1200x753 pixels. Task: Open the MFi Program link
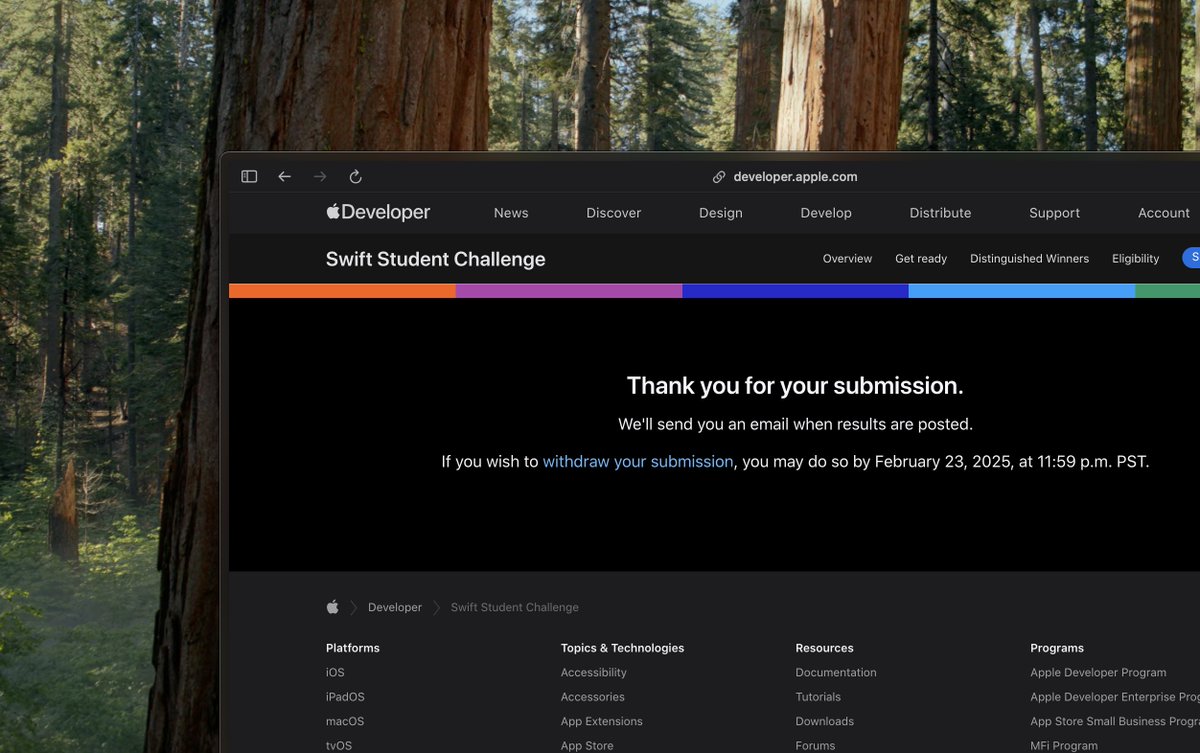pyautogui.click(x=1064, y=746)
